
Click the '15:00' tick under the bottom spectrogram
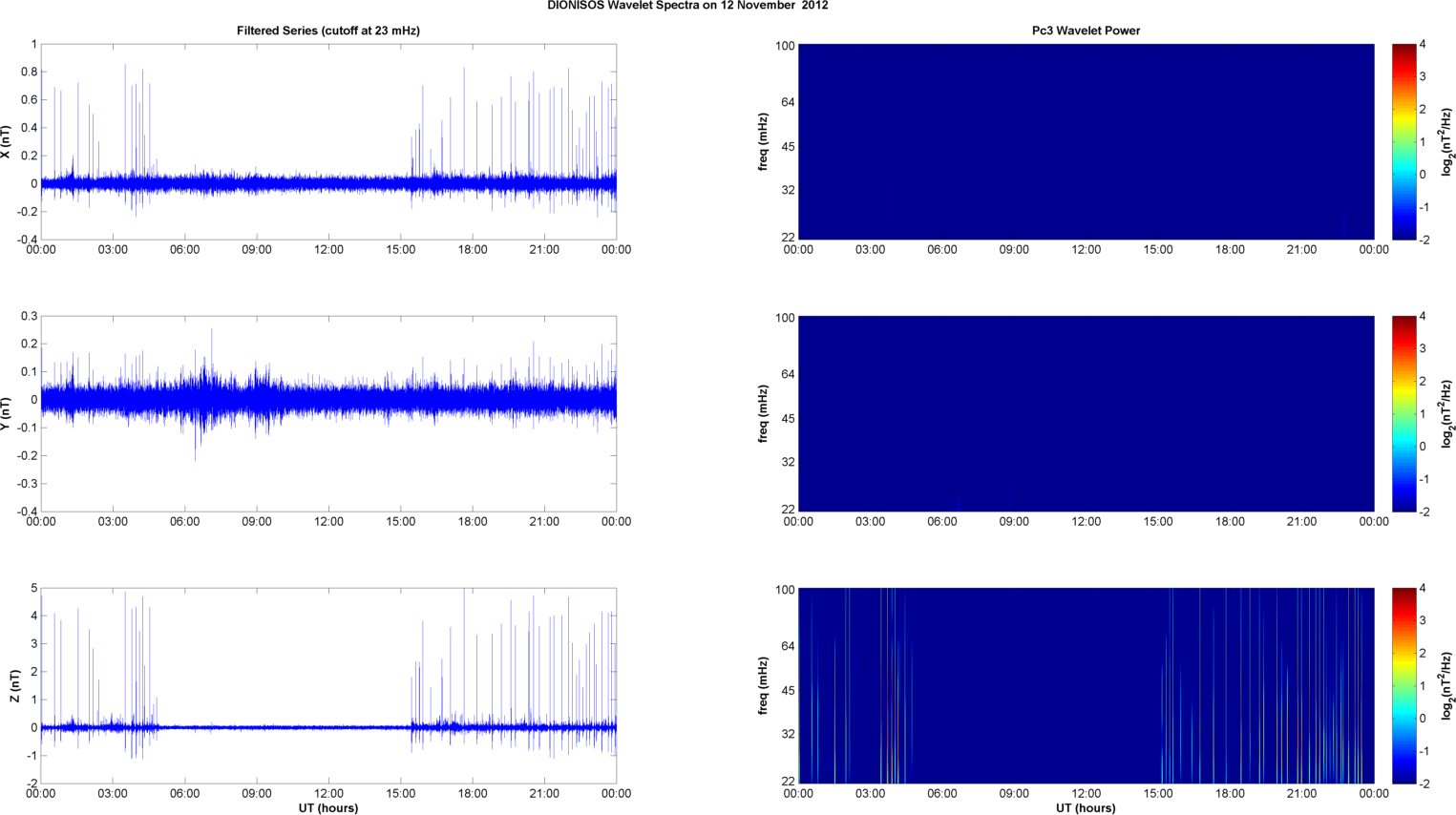pyautogui.click(x=1158, y=794)
